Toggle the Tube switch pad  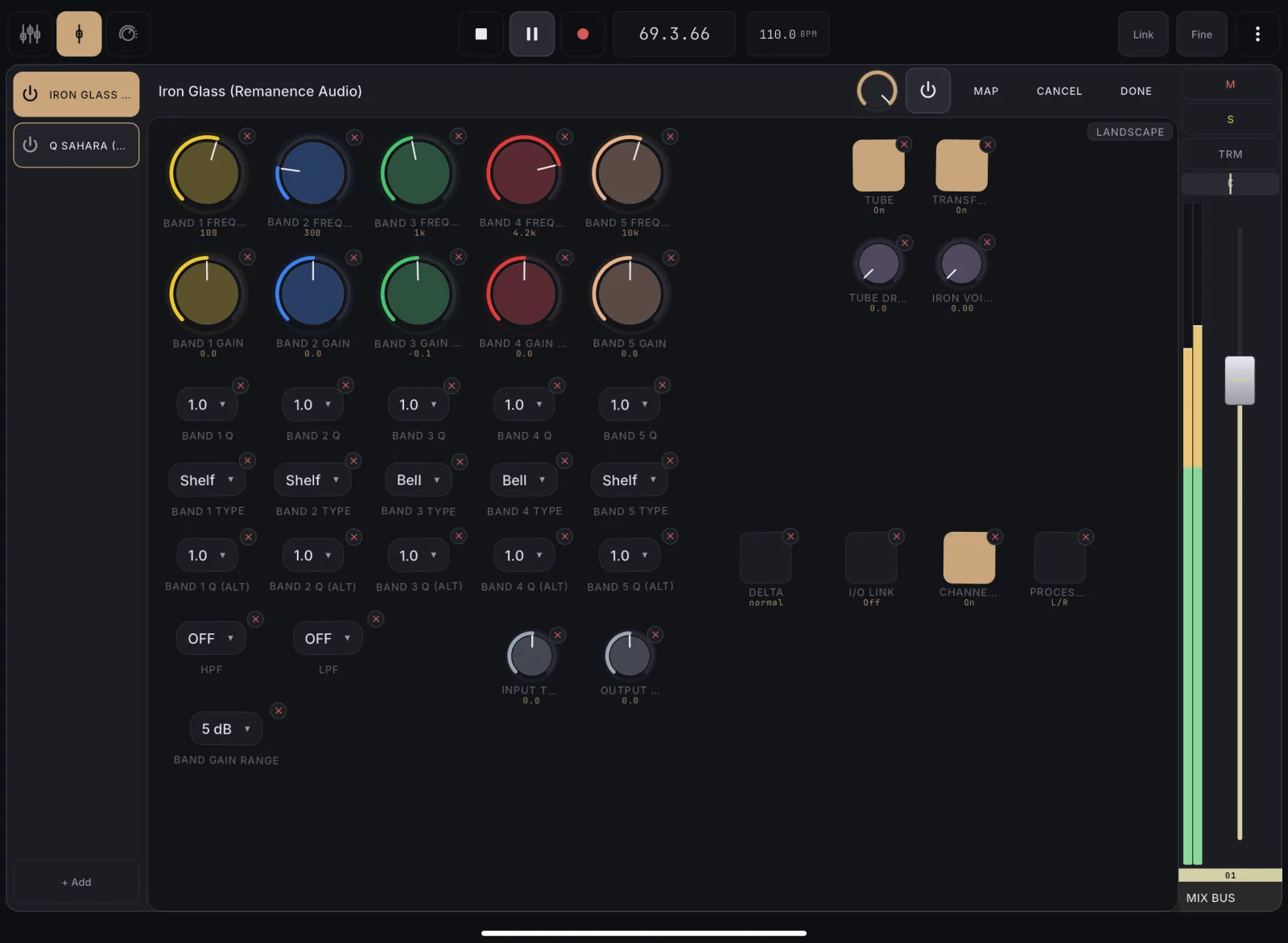click(878, 166)
